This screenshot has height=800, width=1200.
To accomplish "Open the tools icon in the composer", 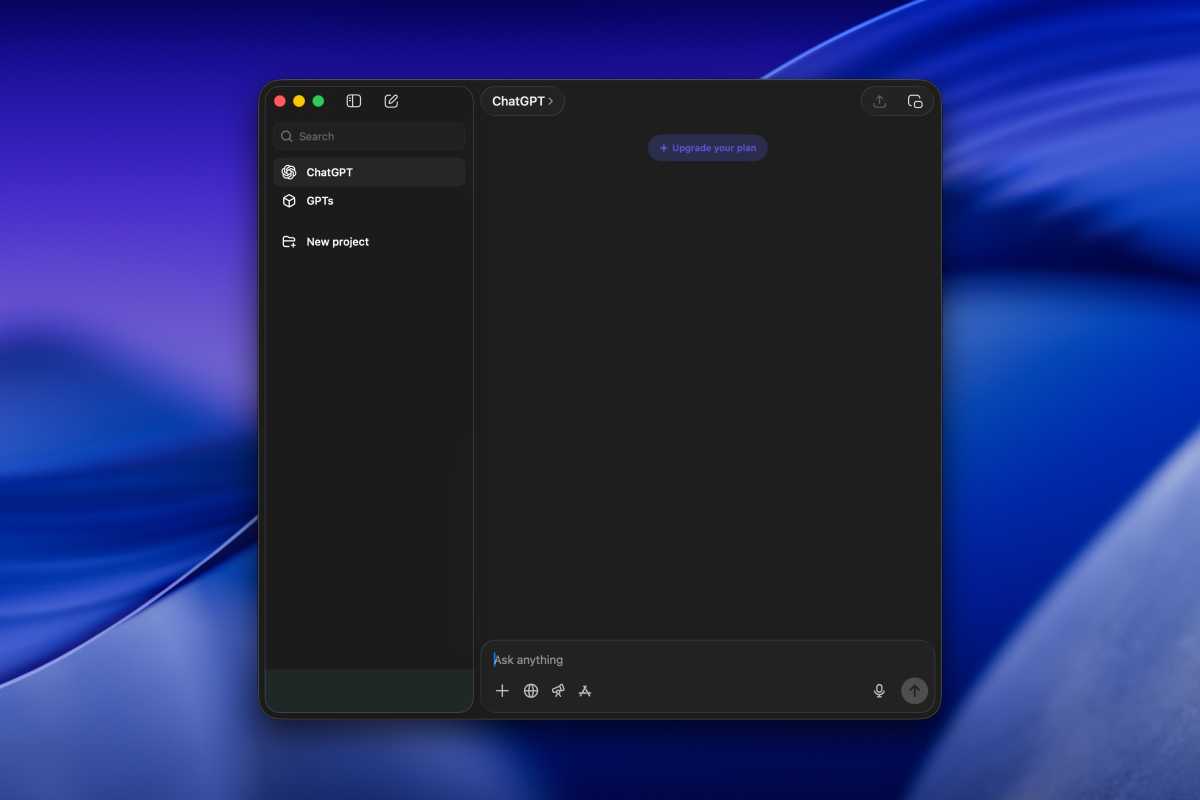I will click(584, 690).
